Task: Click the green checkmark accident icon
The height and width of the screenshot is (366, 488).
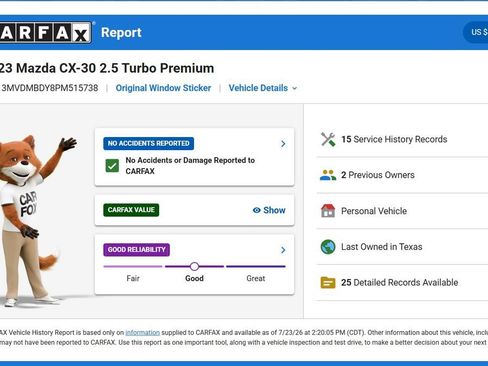Action: click(112, 166)
